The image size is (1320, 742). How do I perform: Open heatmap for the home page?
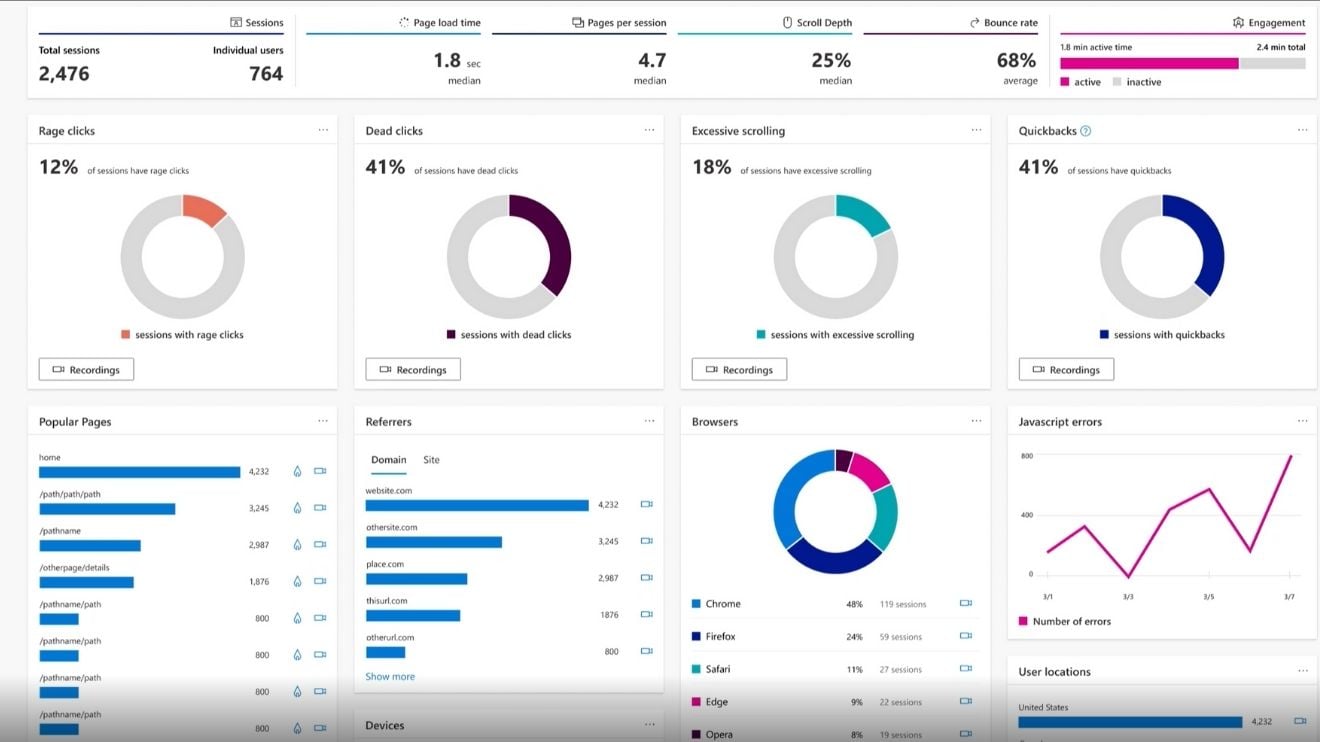click(297, 471)
